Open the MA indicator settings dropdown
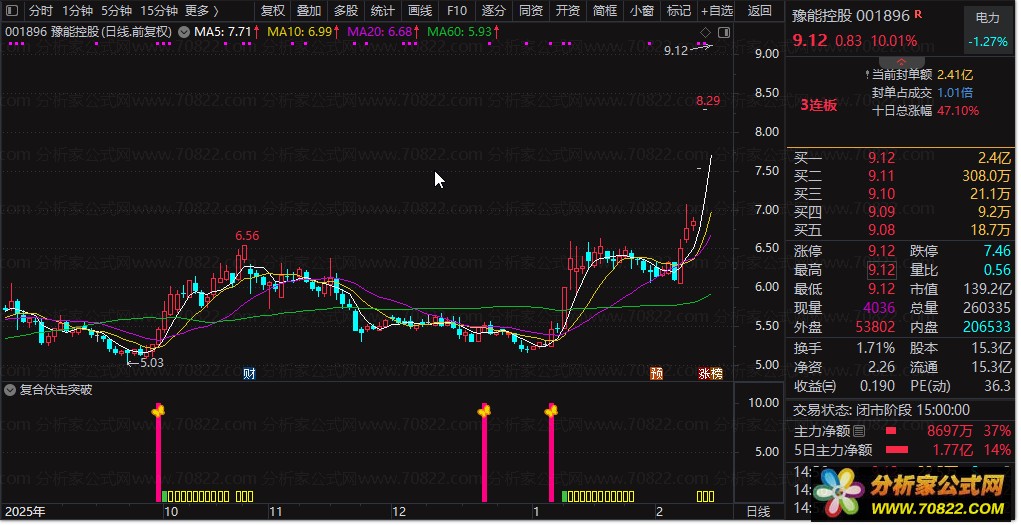Viewport: 1021px width, 525px height. pos(184,31)
